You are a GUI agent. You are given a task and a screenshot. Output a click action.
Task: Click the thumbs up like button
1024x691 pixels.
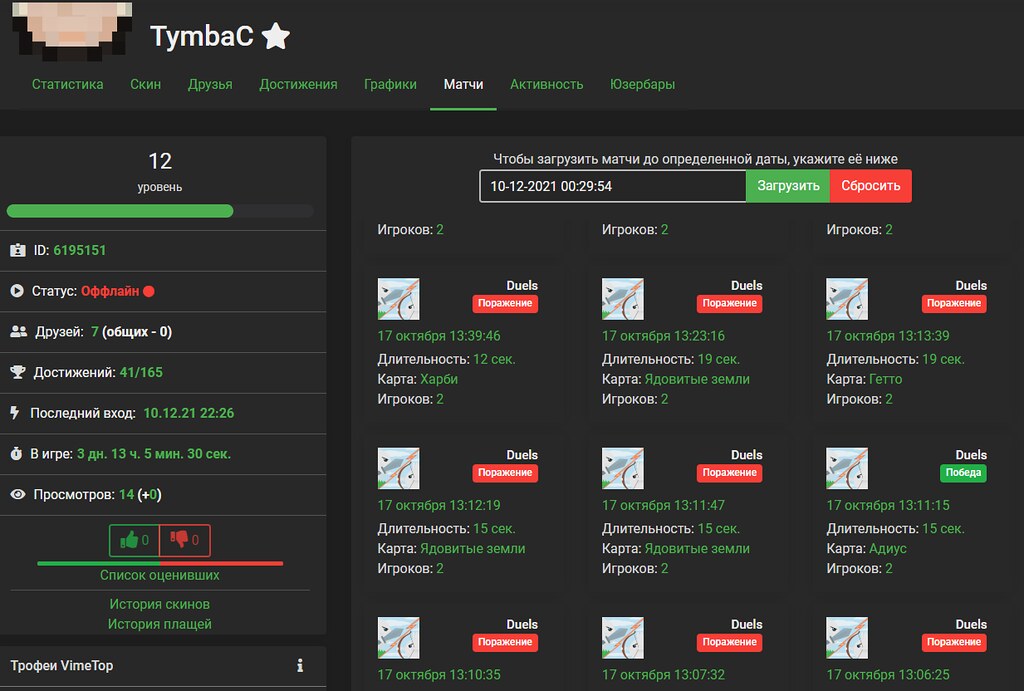click(x=134, y=541)
